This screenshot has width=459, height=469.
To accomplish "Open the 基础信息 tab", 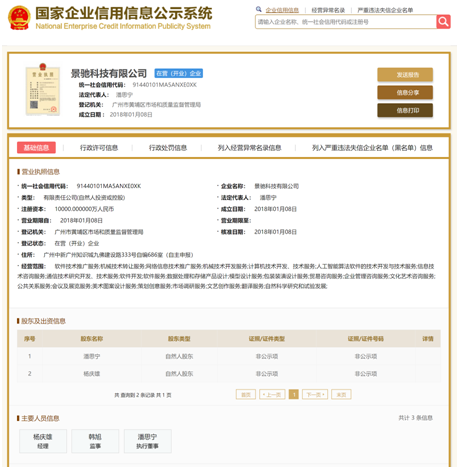I will [36, 148].
